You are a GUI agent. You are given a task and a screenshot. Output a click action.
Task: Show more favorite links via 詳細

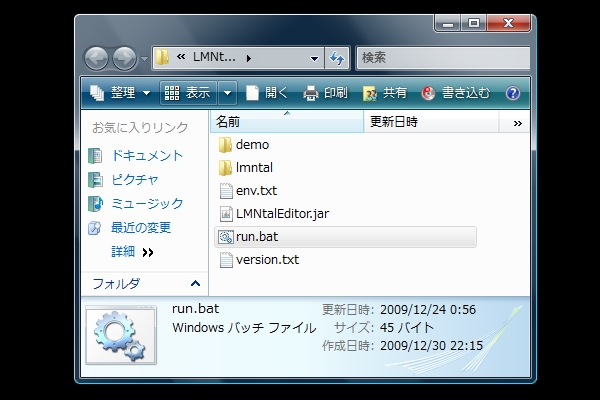click(132, 252)
